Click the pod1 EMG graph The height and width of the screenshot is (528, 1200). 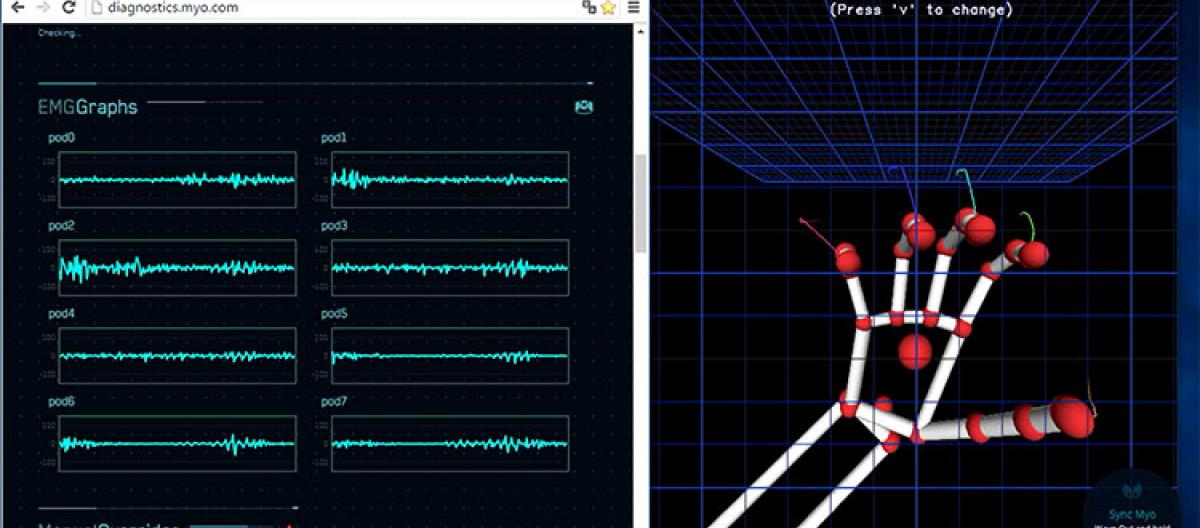[x=450, y=180]
